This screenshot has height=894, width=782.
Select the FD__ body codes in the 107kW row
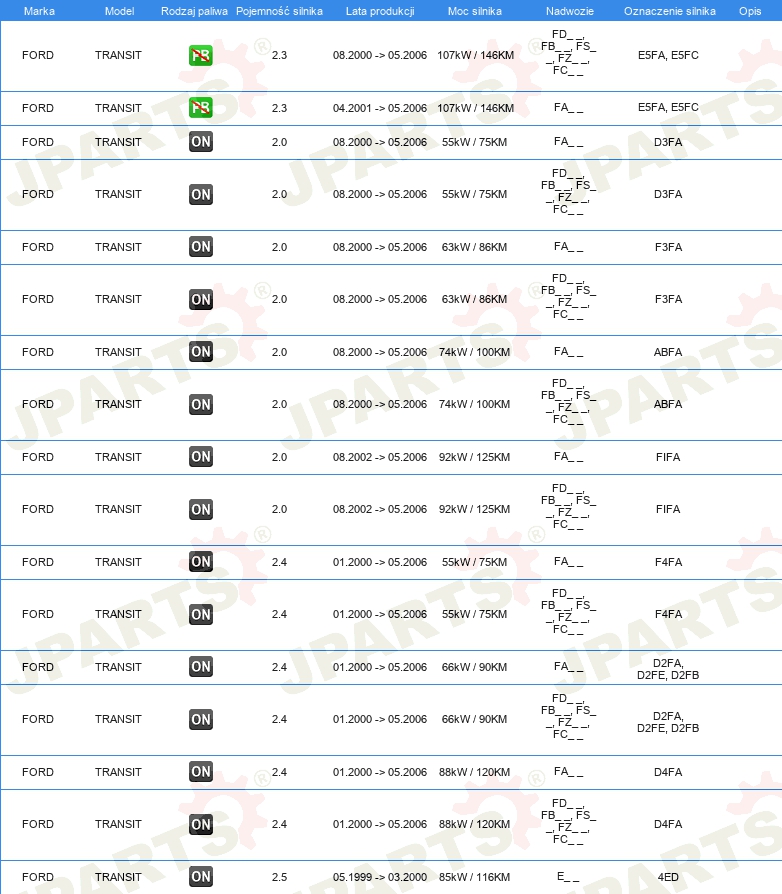pyautogui.click(x=568, y=52)
